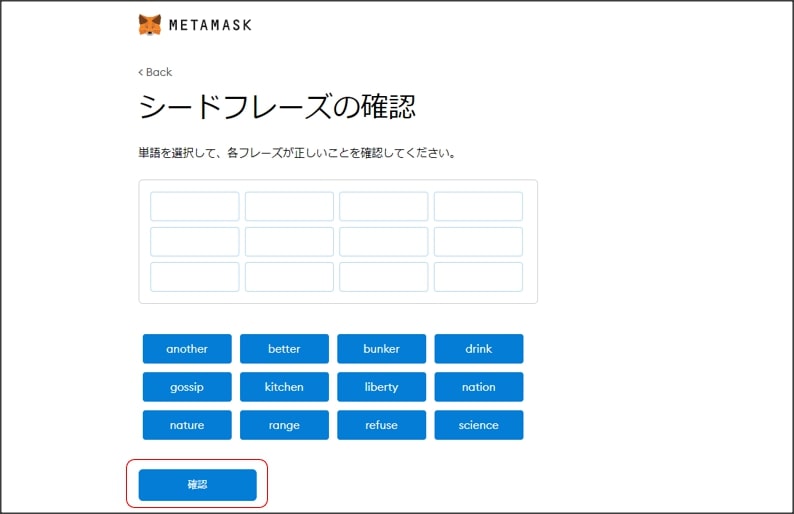Click the "gossip" word button
The image size is (794, 514).
click(187, 387)
